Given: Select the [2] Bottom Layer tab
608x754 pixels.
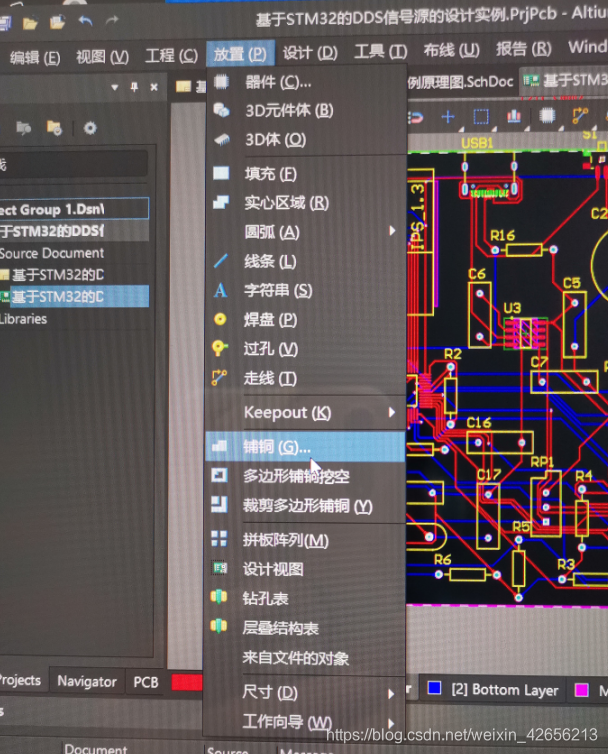Looking at the screenshot, I should click(505, 690).
